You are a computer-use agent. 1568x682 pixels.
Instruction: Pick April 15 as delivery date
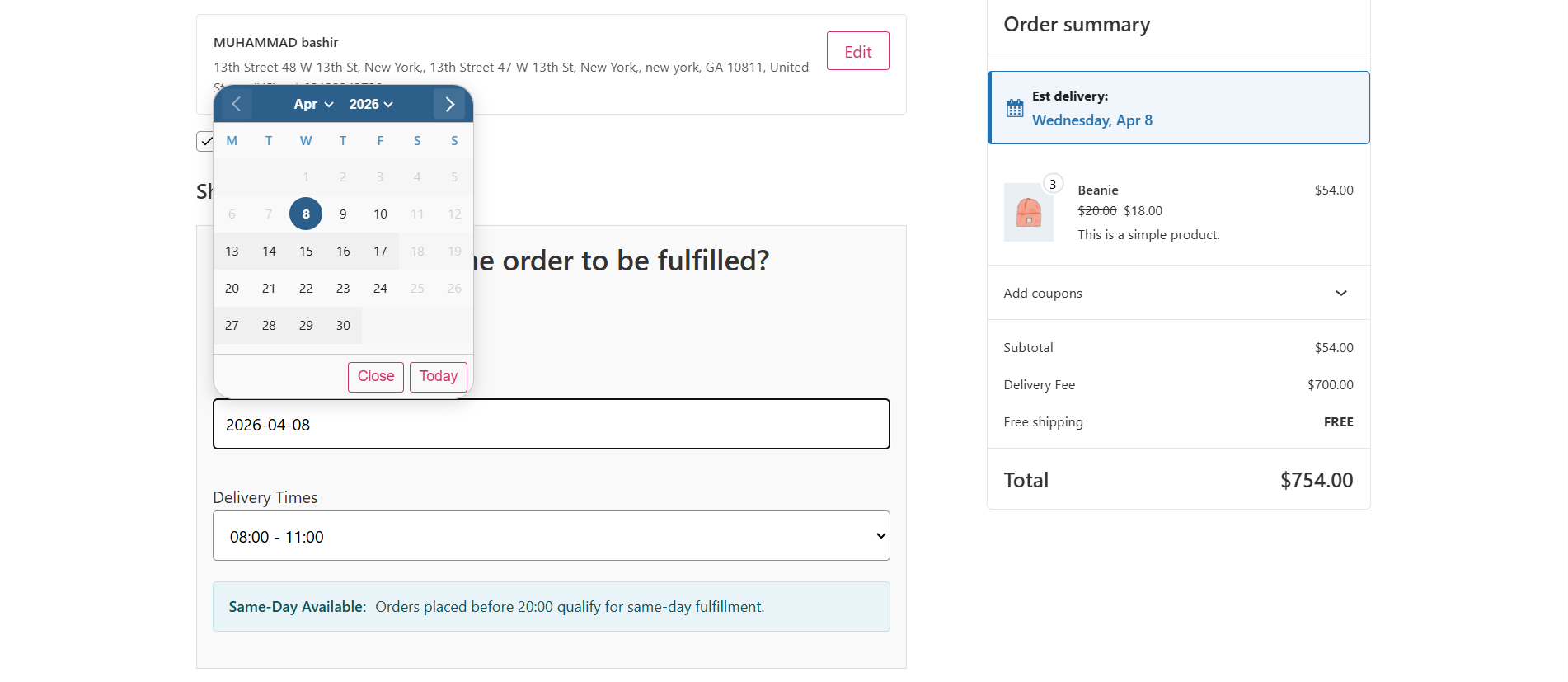point(306,252)
